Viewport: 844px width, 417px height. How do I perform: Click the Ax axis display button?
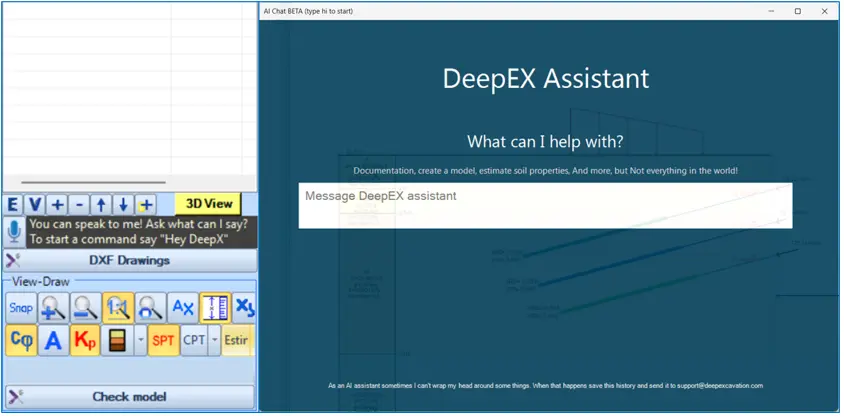[182, 308]
